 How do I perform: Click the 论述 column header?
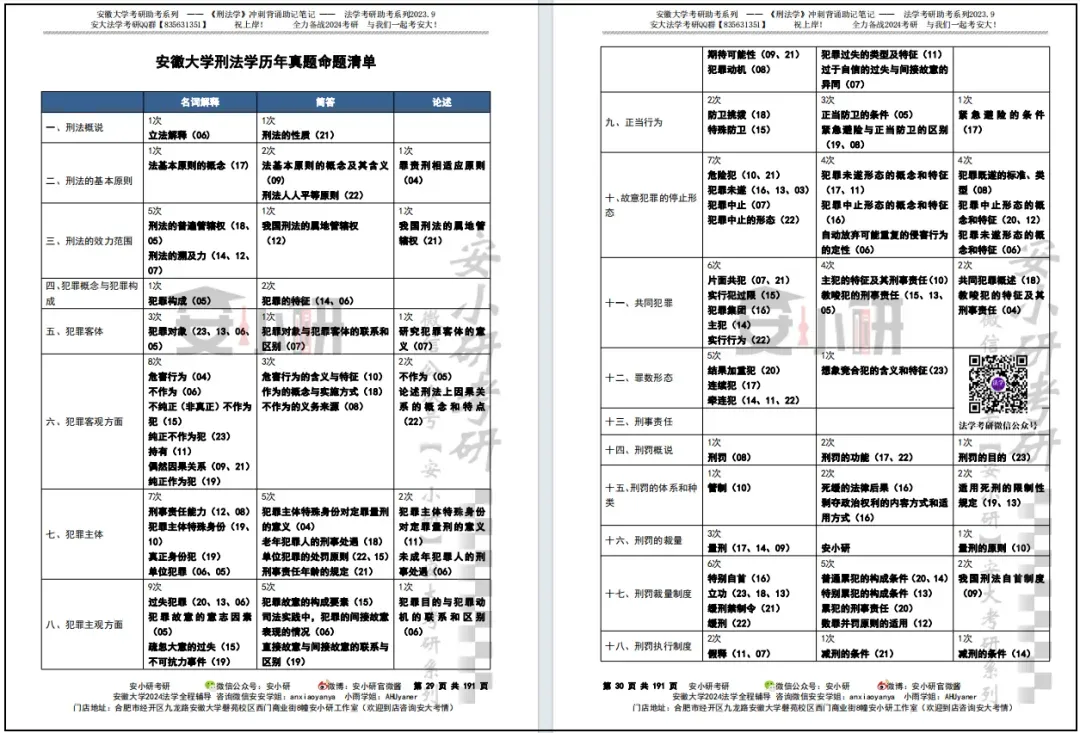442,102
